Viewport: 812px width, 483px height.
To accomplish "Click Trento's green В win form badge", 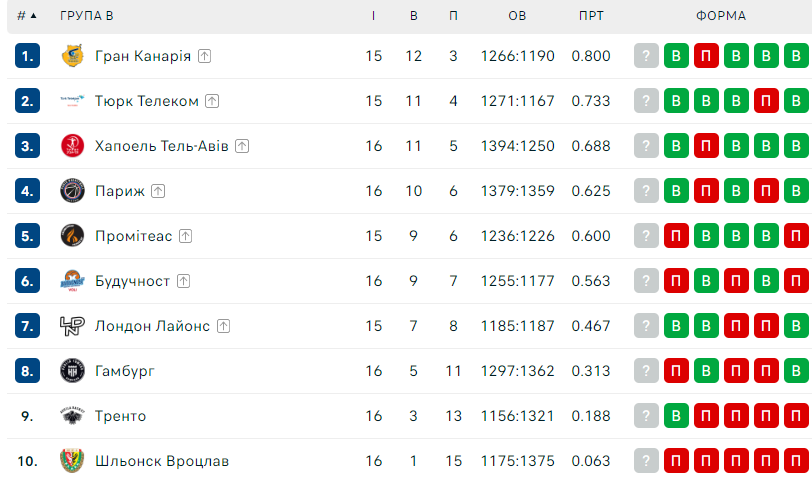I will [x=676, y=416].
